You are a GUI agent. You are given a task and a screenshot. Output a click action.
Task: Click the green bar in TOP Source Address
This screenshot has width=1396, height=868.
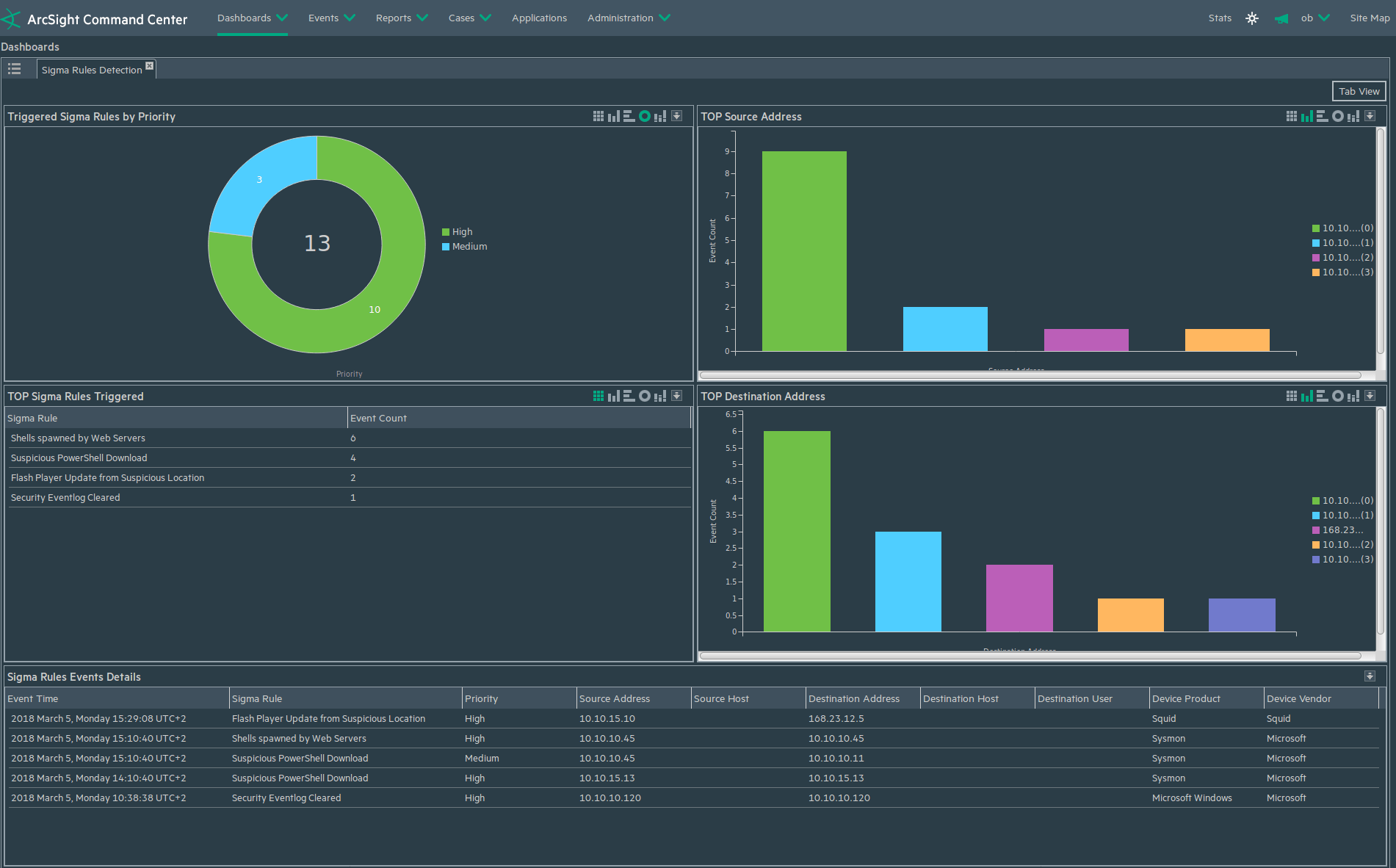[x=804, y=250]
